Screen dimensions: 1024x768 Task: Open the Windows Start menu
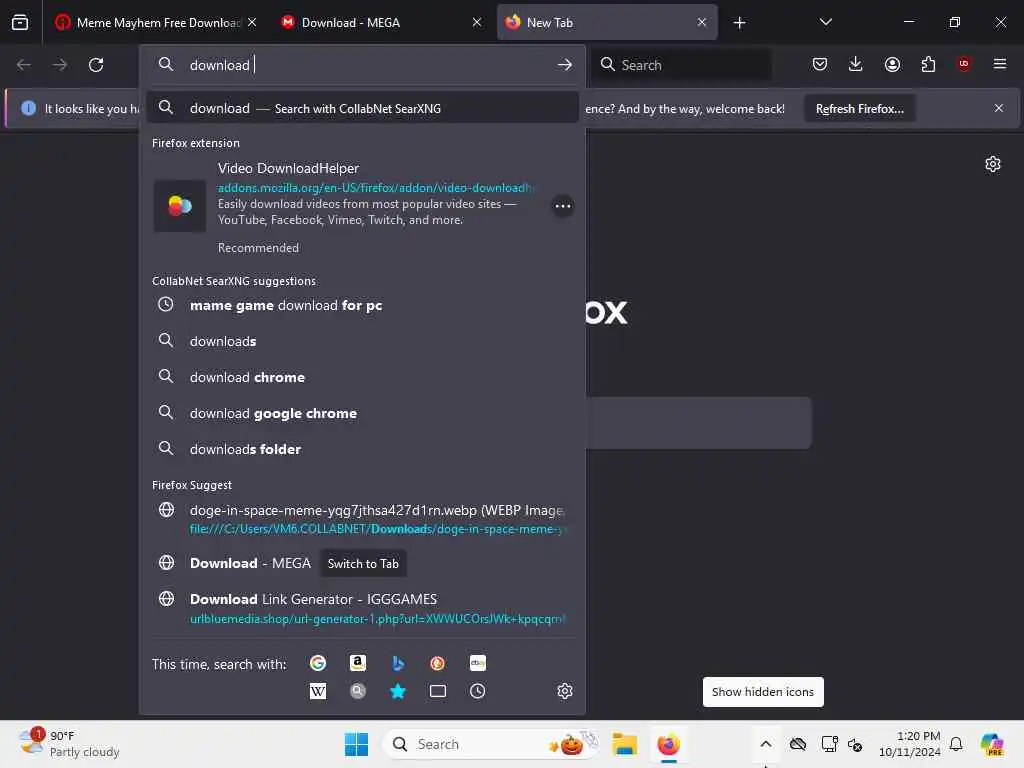point(357,744)
